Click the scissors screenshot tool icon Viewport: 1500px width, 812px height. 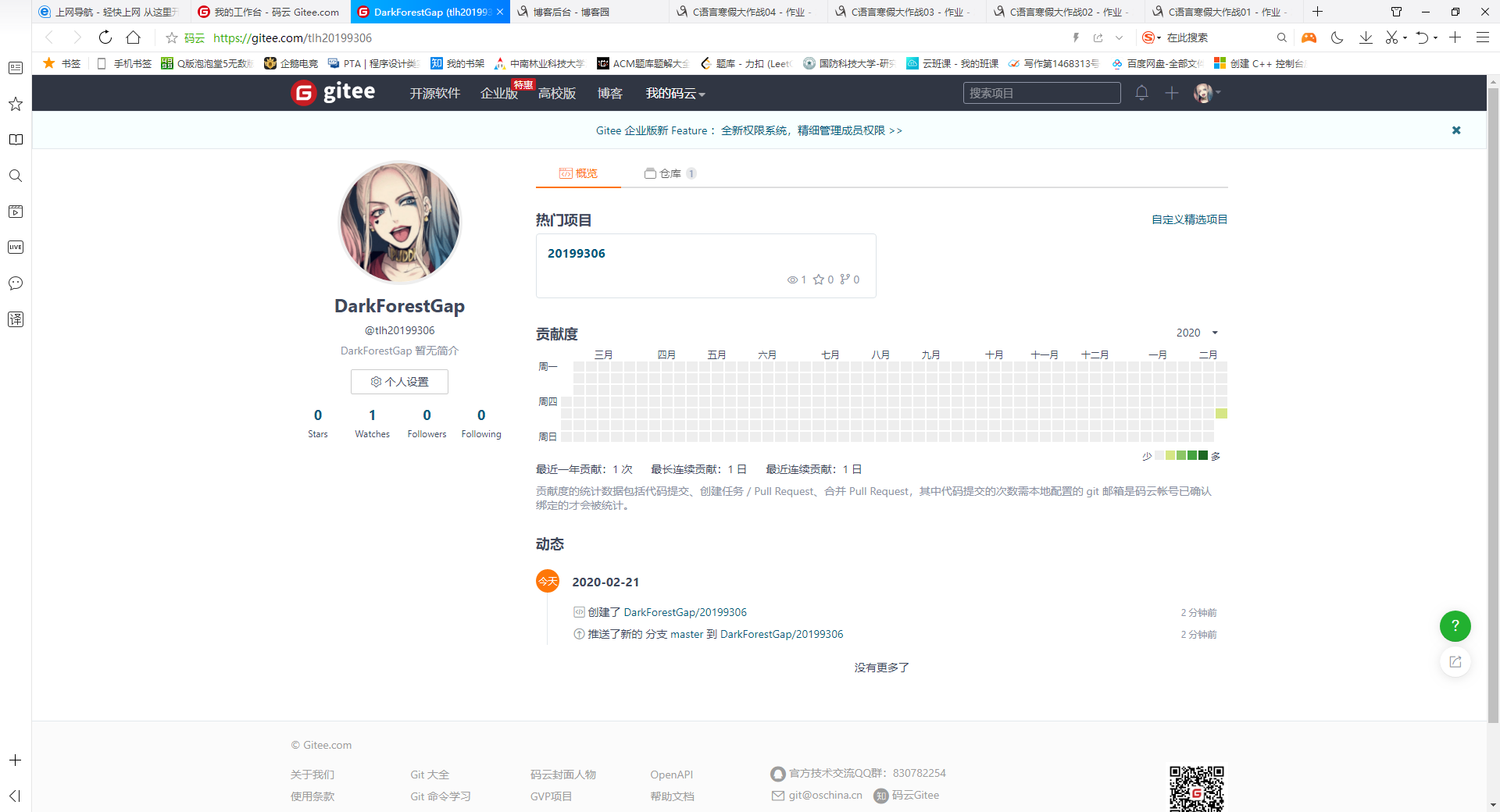(1391, 37)
